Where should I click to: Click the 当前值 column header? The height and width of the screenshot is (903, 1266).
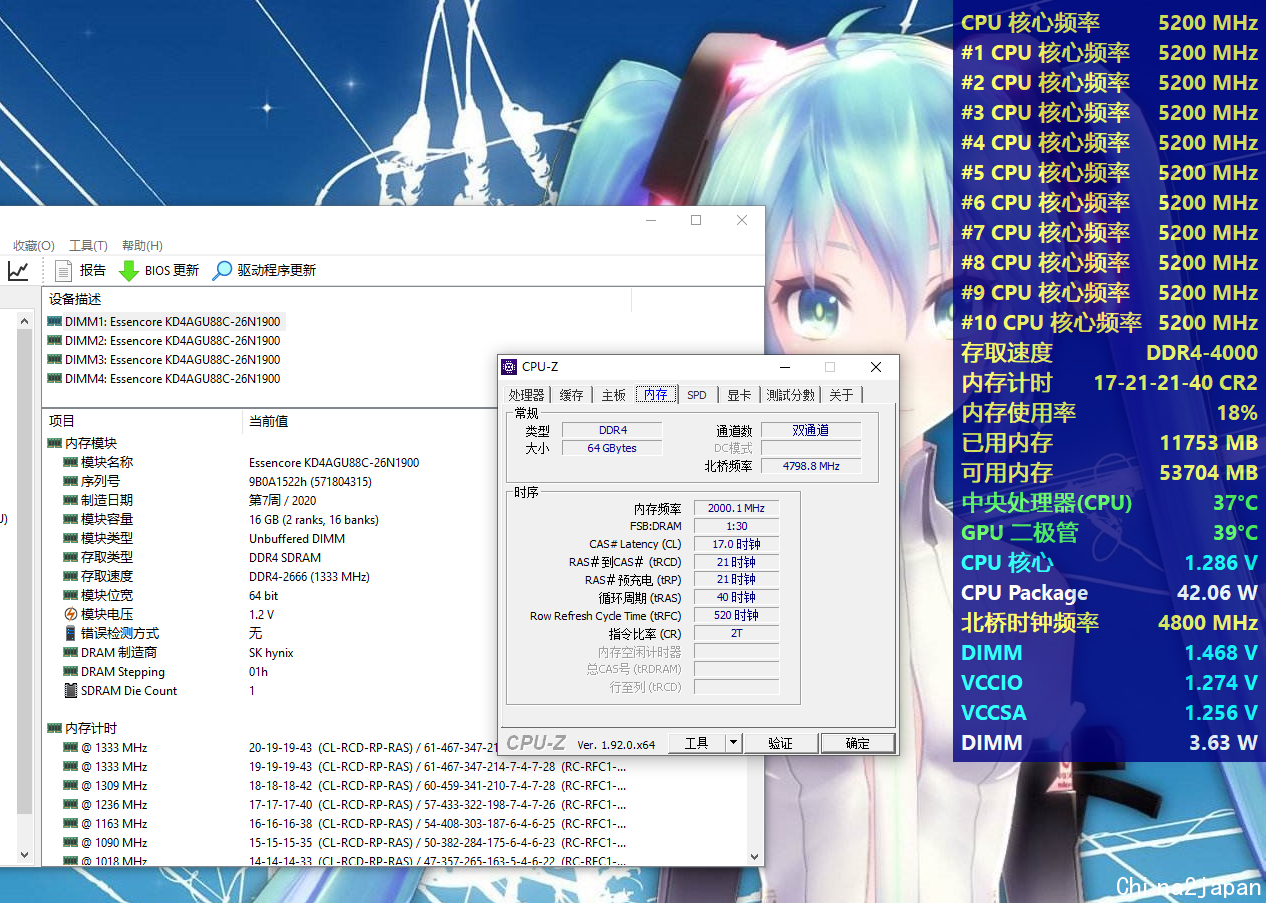click(x=268, y=421)
